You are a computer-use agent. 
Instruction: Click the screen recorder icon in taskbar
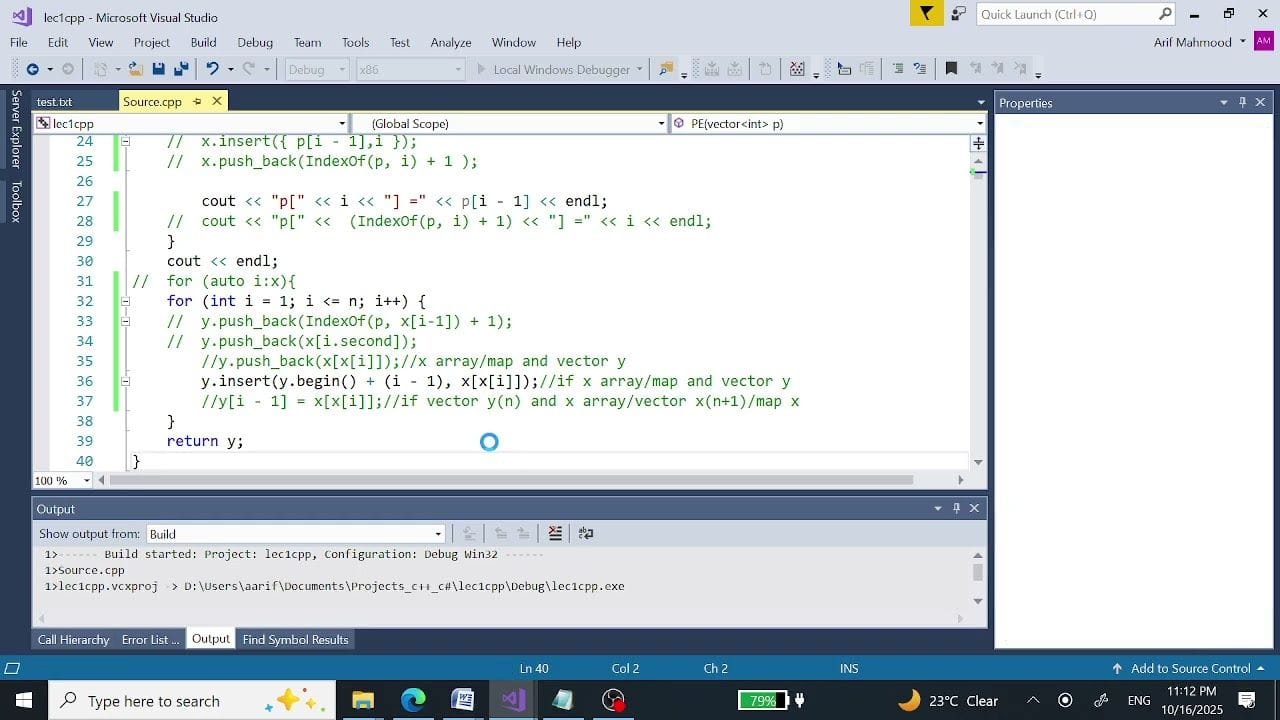(x=613, y=700)
